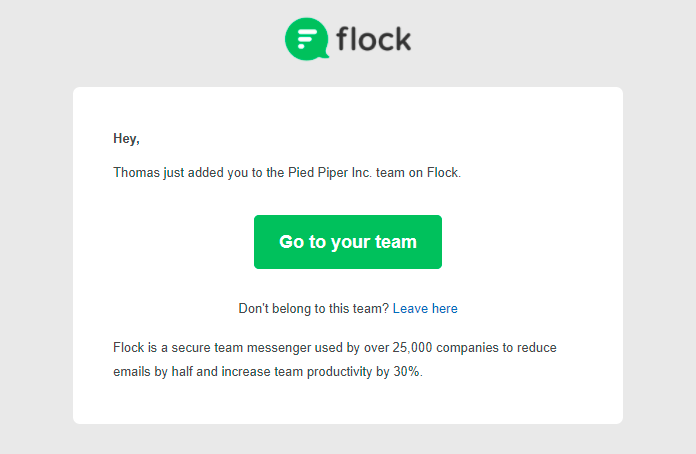This screenshot has height=454, width=696.
Task: Click the gray background outside the email card
Action: (x=36, y=222)
